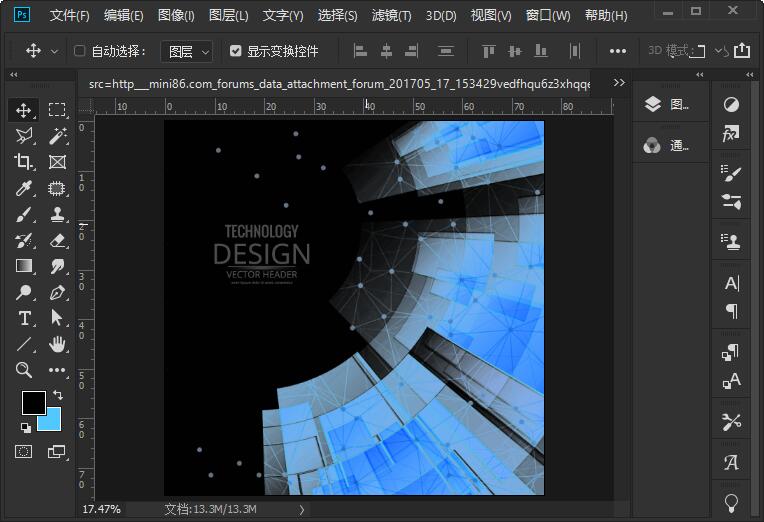This screenshot has width=764, height=522.
Task: Open the 帮助(H) menu
Action: click(x=606, y=16)
